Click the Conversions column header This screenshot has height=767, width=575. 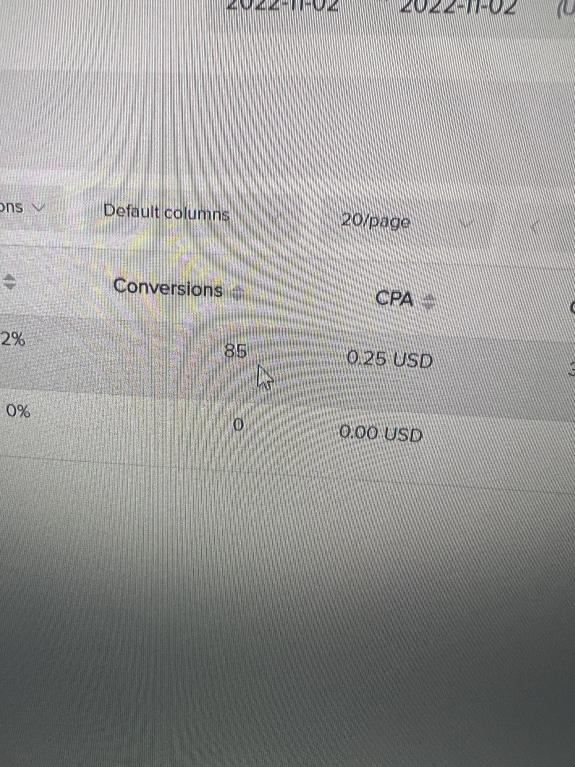pyautogui.click(x=168, y=287)
